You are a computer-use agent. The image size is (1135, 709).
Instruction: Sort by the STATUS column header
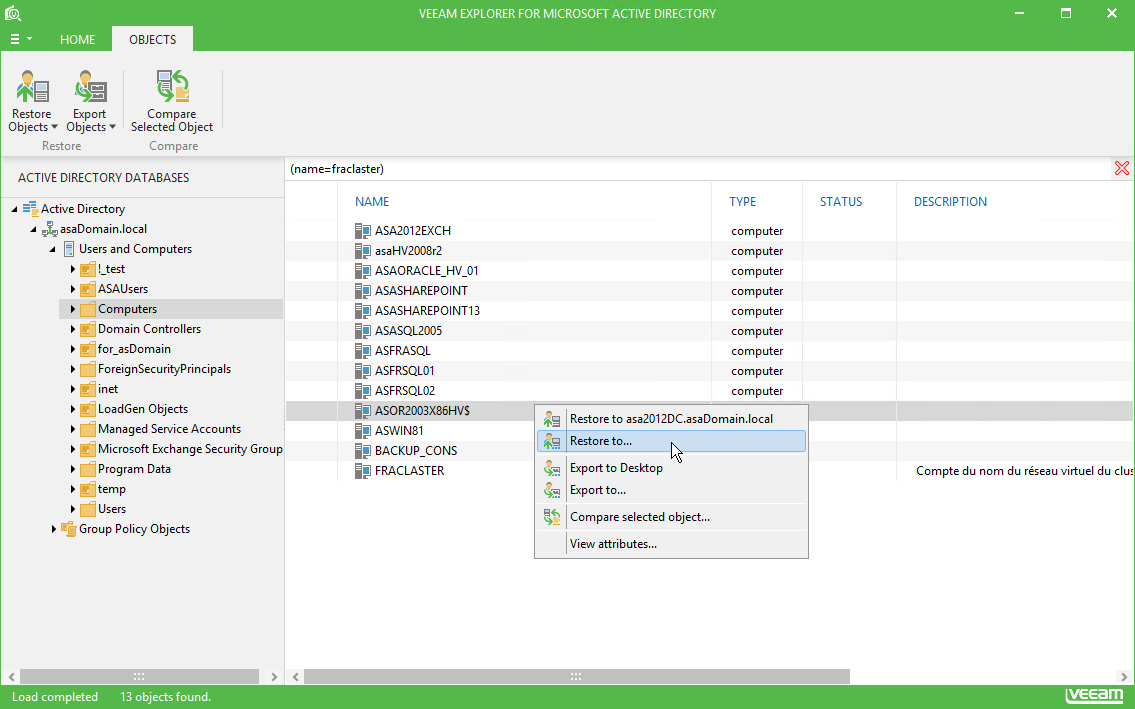click(x=841, y=202)
